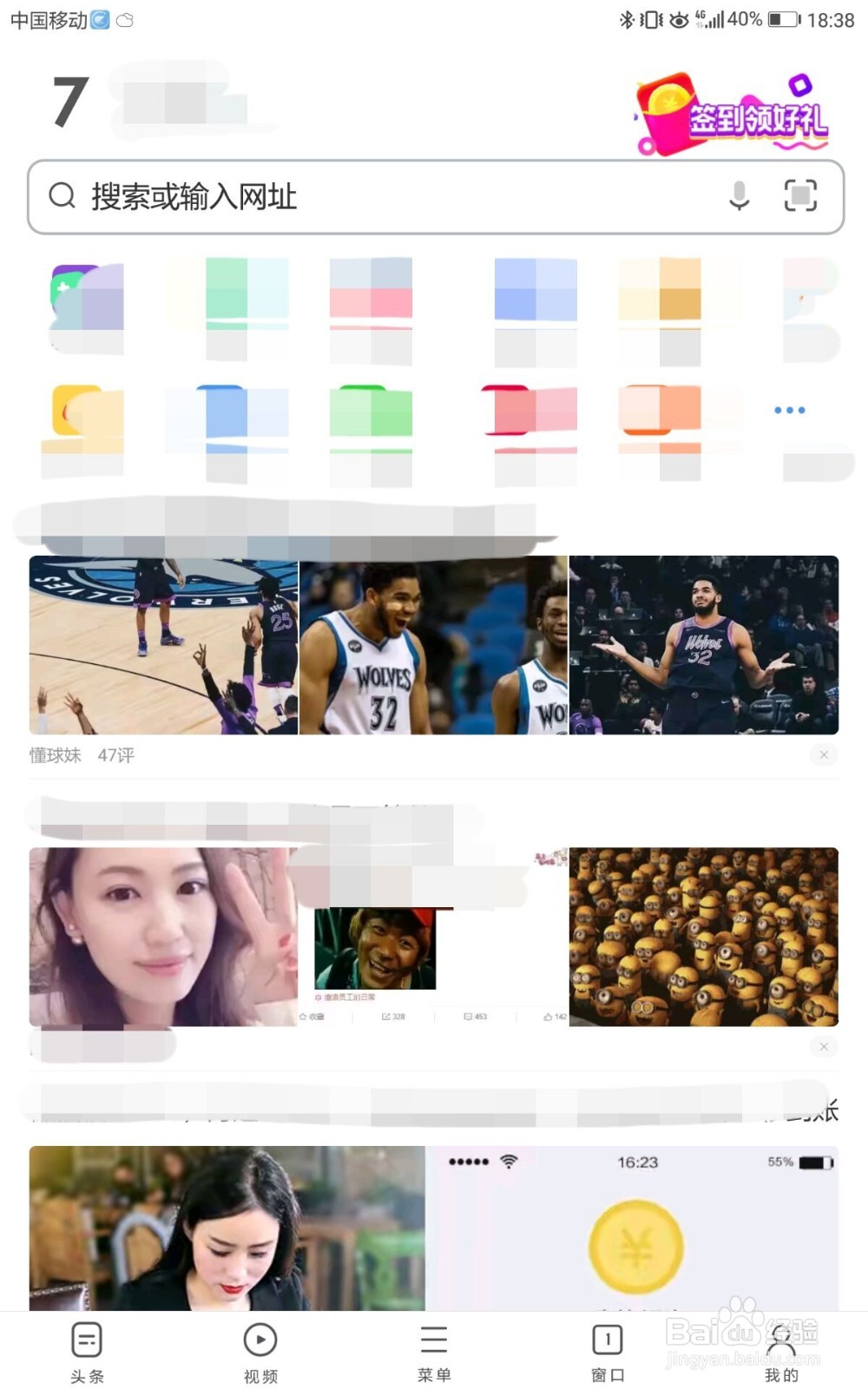Dismiss the second news card with X

824,1047
